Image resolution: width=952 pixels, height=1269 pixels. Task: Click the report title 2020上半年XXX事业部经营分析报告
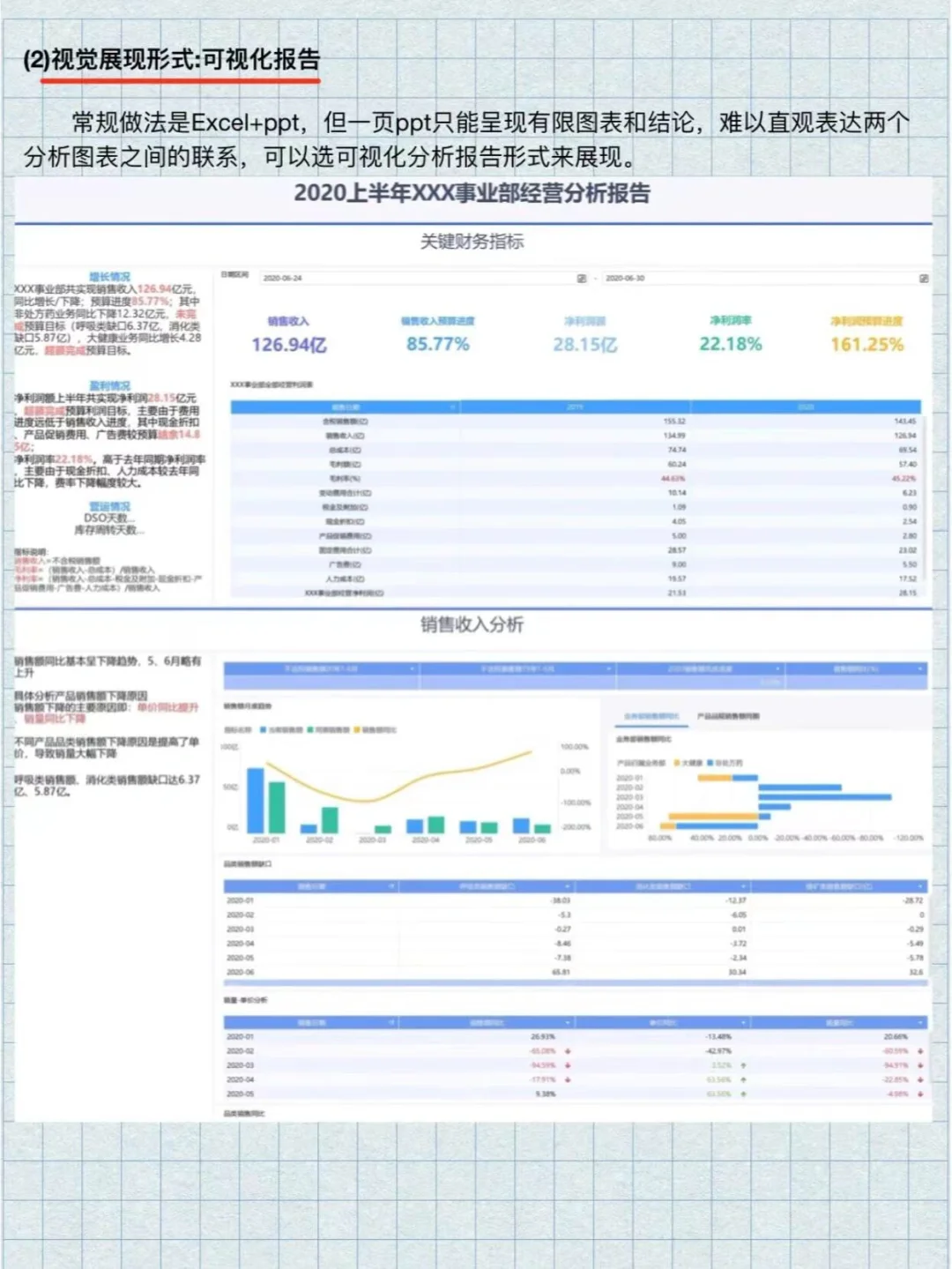pos(472,193)
